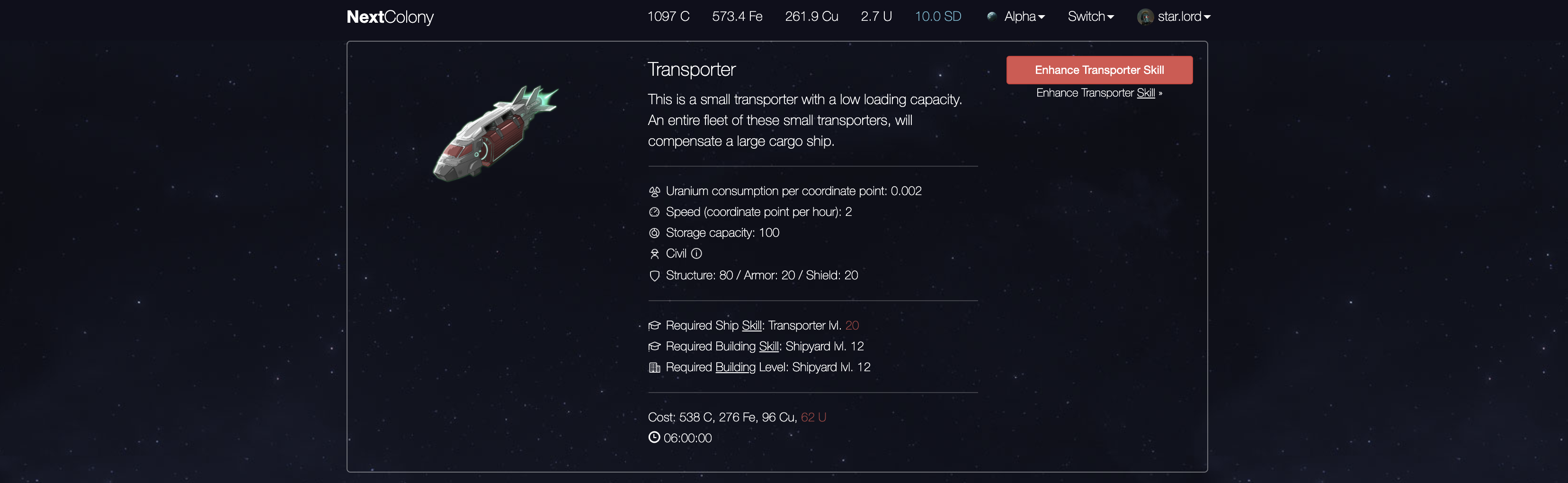
Task: Open the star.lord account dropdown
Action: [1174, 17]
